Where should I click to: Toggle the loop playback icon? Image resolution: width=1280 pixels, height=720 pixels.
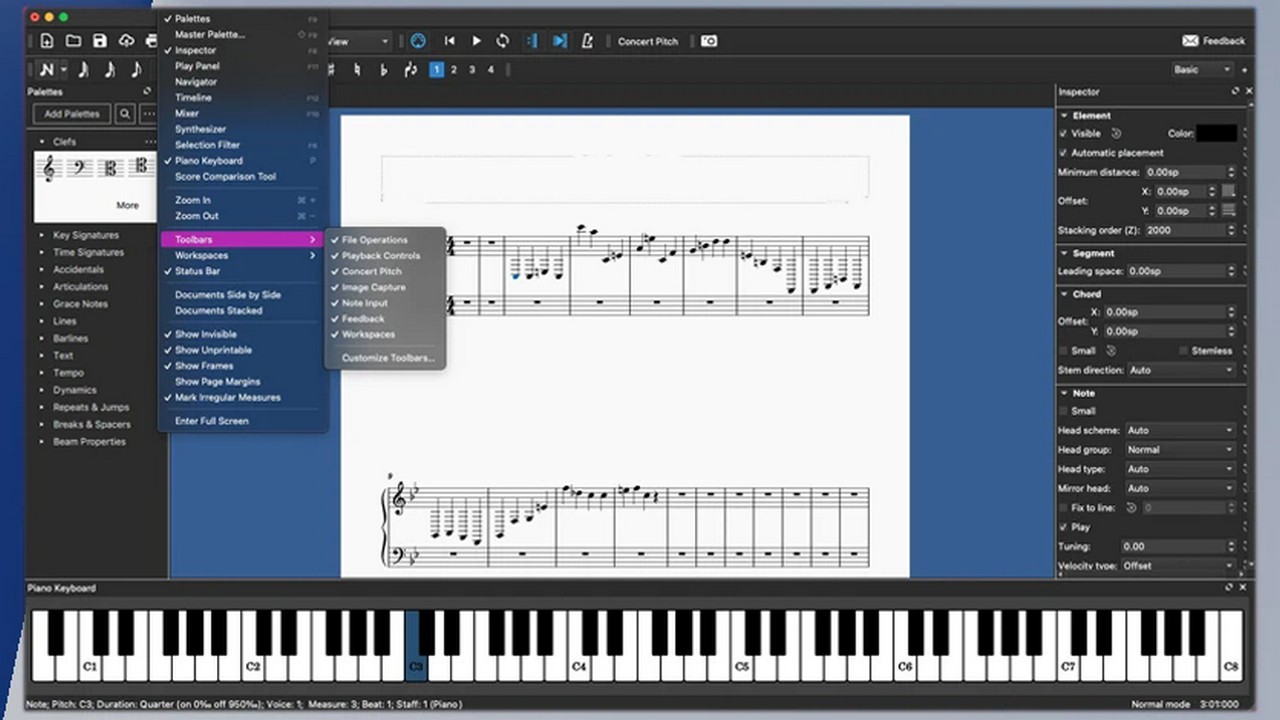coord(503,41)
